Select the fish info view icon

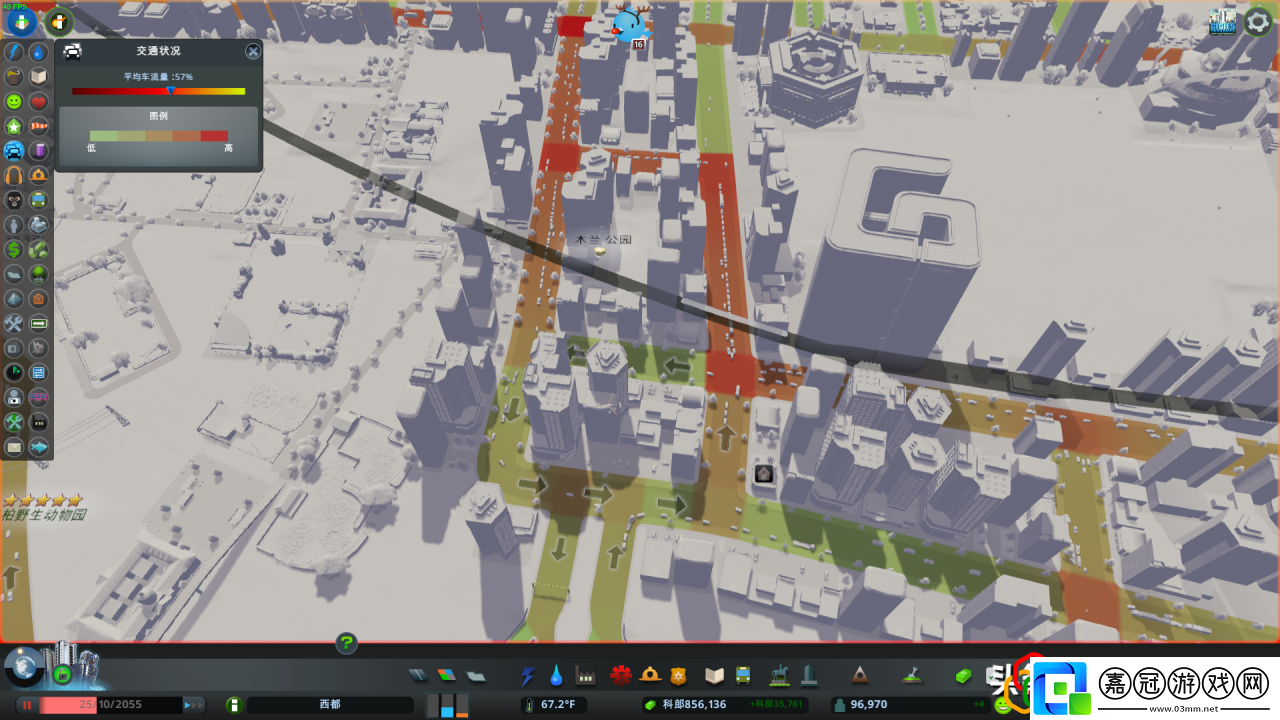(39, 447)
